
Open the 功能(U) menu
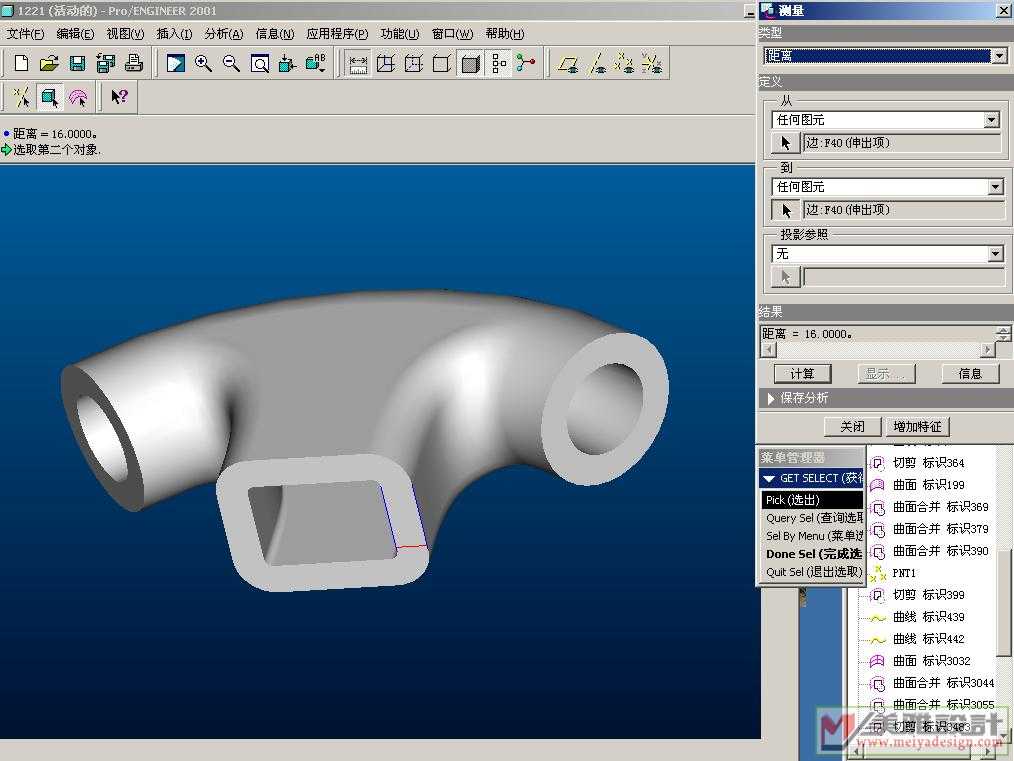click(400, 34)
